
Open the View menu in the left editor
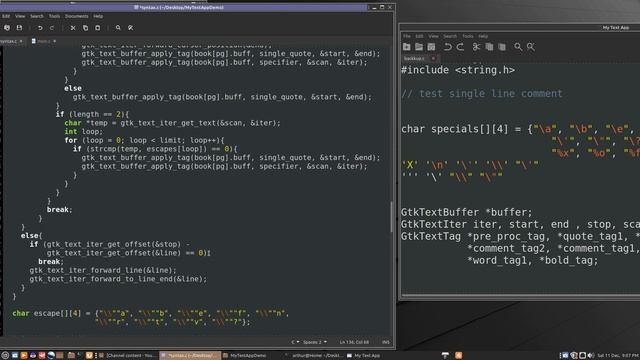tap(20, 16)
